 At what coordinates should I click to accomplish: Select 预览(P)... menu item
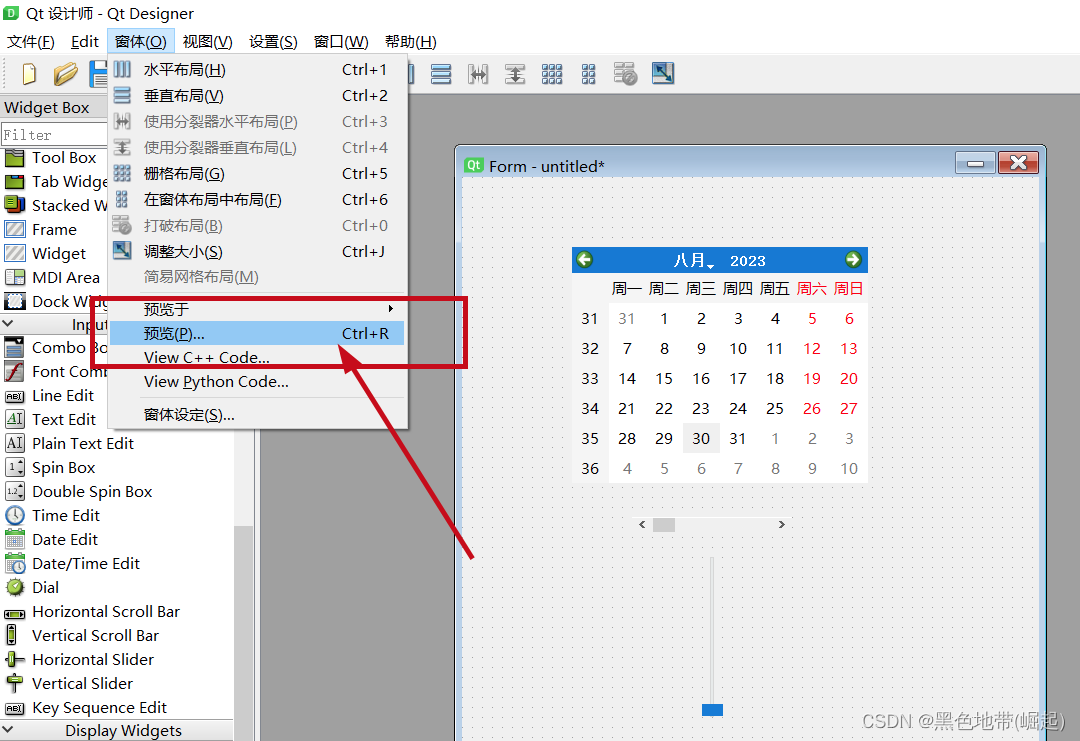tap(257, 333)
